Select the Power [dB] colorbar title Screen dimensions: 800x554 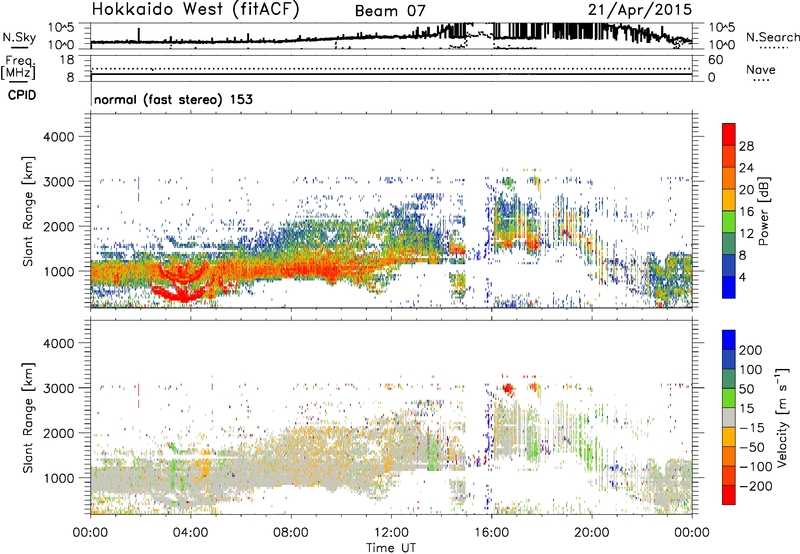(x=764, y=211)
